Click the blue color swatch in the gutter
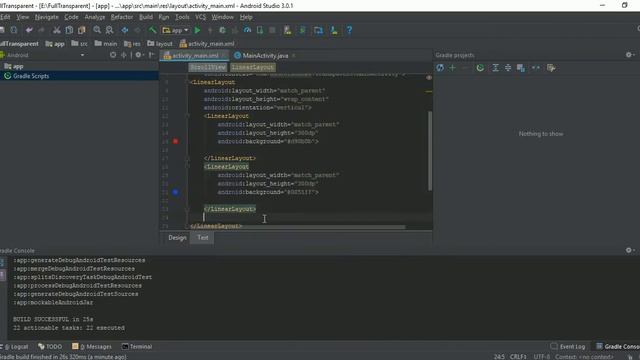Viewport: 640px width, 360px height. [x=176, y=192]
